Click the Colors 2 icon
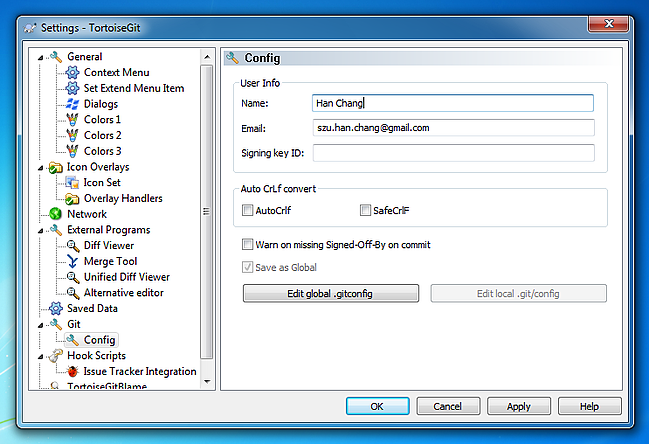Screen dimensions: 649x444 pos(72,135)
